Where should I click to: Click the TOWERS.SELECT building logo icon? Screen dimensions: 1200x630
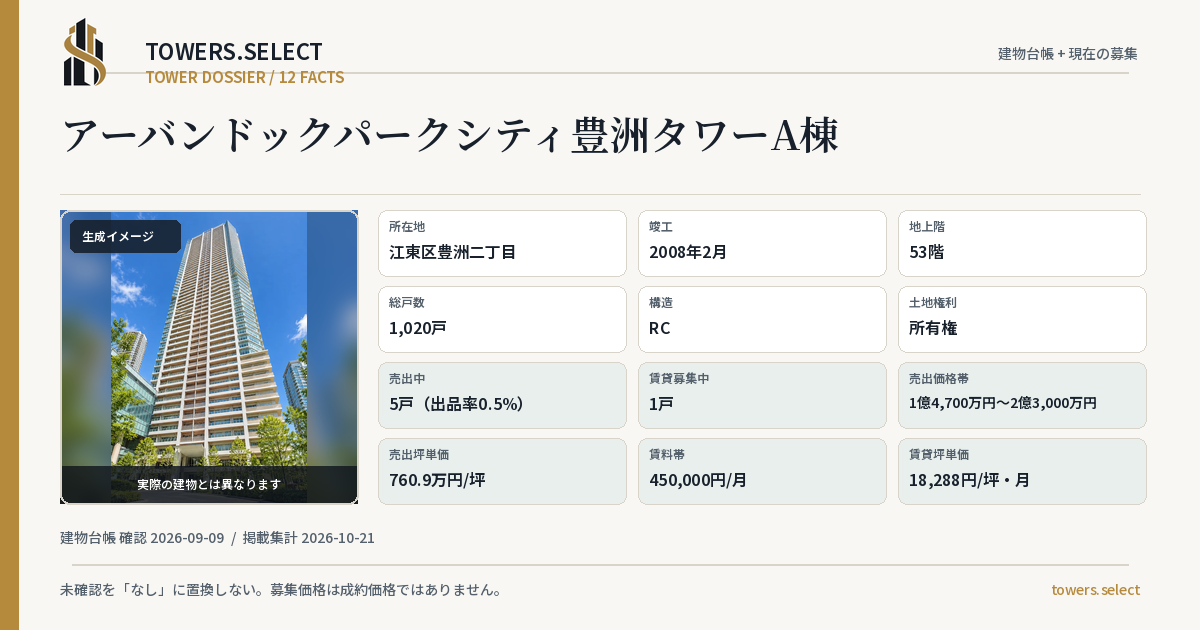click(85, 52)
